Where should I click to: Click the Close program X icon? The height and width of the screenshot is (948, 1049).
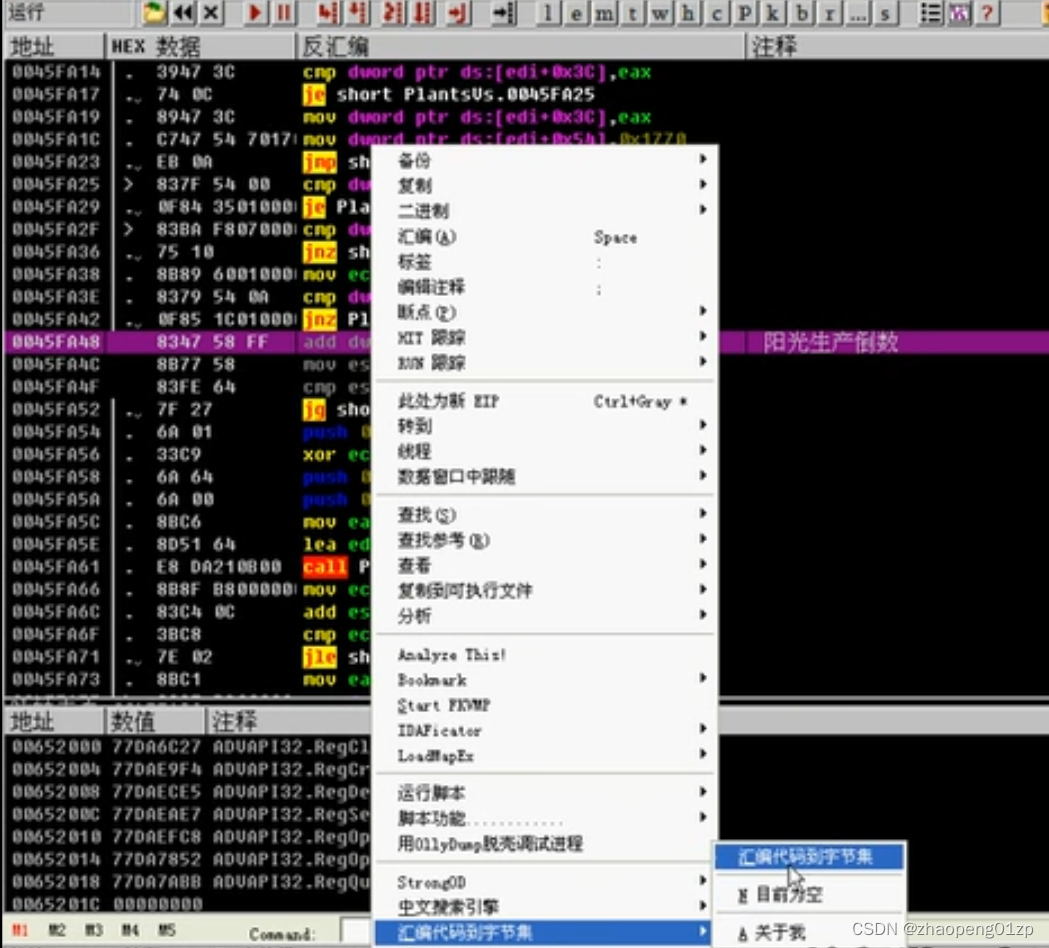pos(211,13)
